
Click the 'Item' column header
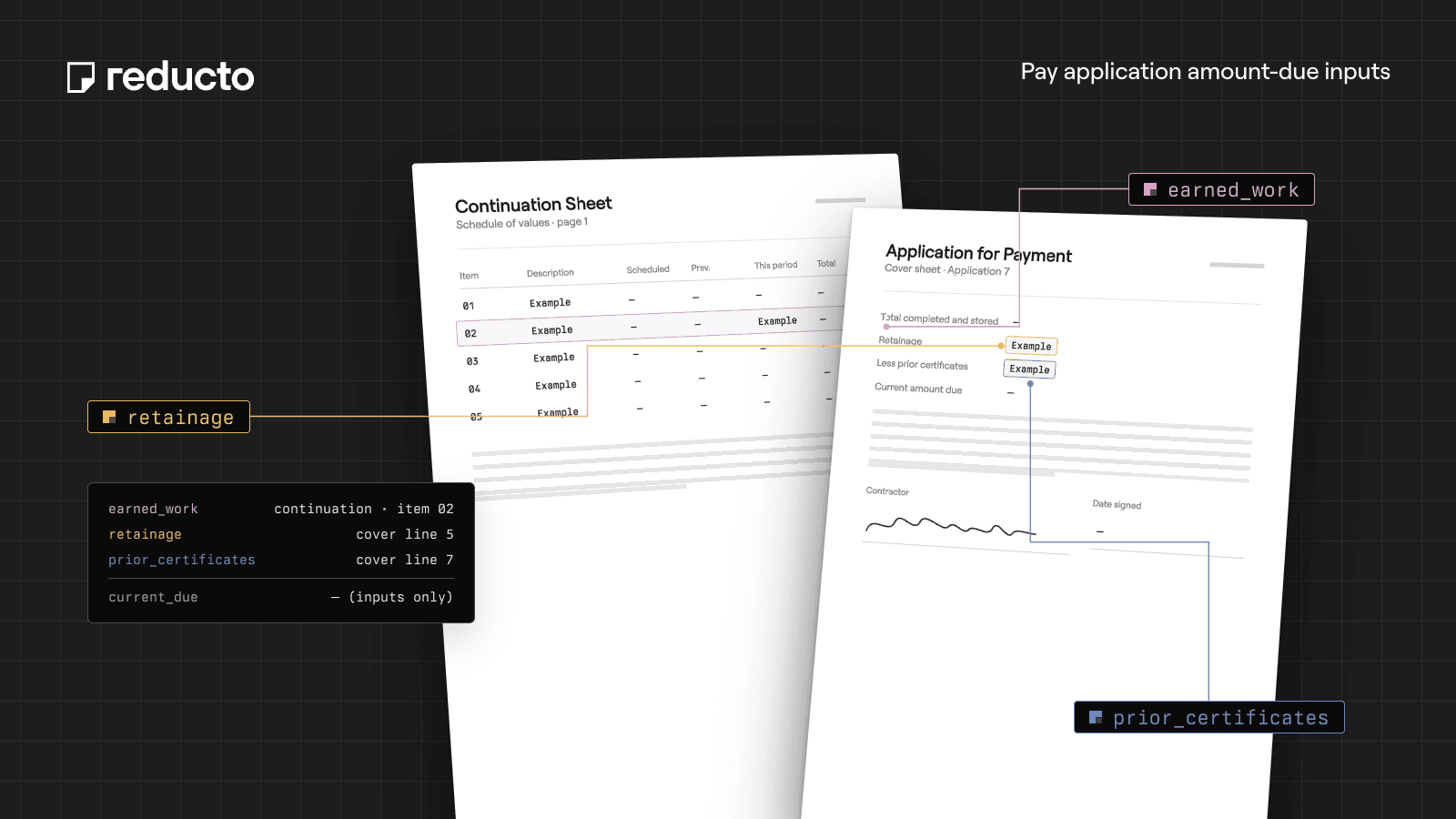469,276
